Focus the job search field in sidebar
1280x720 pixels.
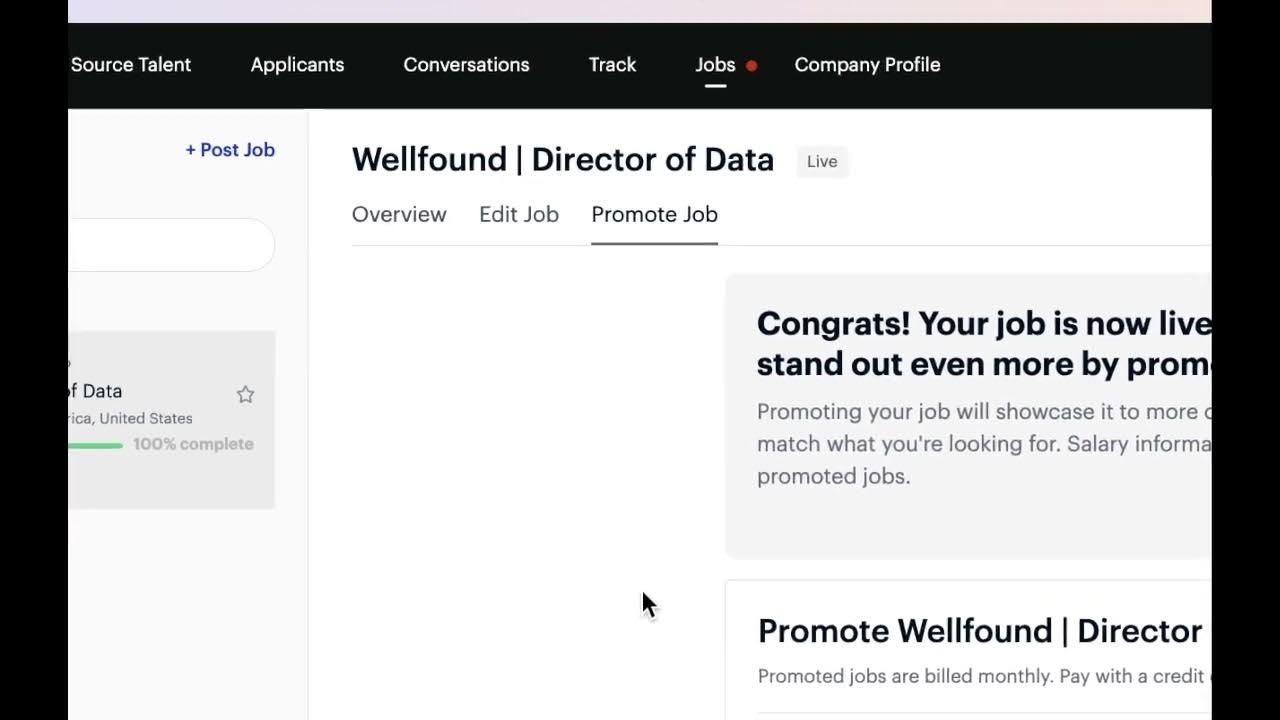(x=170, y=245)
